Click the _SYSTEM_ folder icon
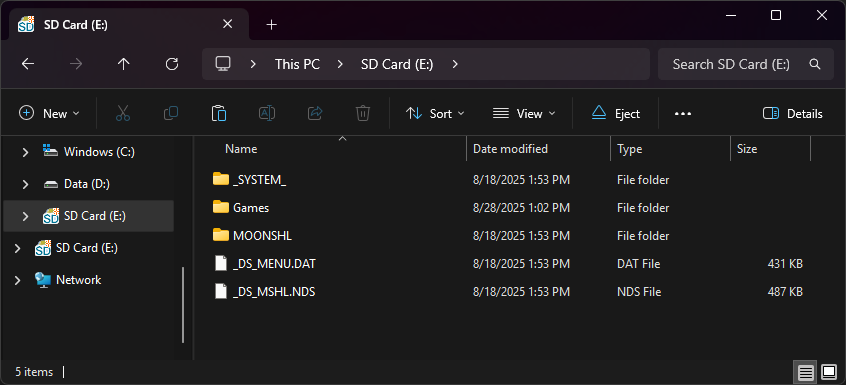 (221, 179)
